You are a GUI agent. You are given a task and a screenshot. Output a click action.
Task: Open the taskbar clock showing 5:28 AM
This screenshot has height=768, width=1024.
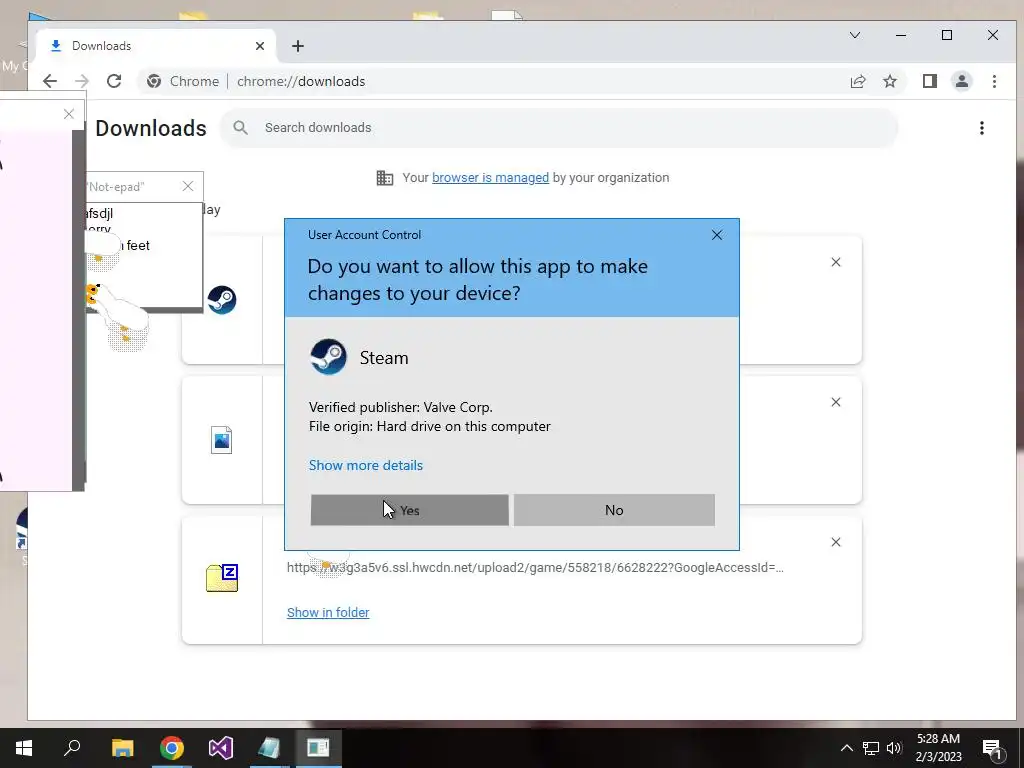coord(938,748)
